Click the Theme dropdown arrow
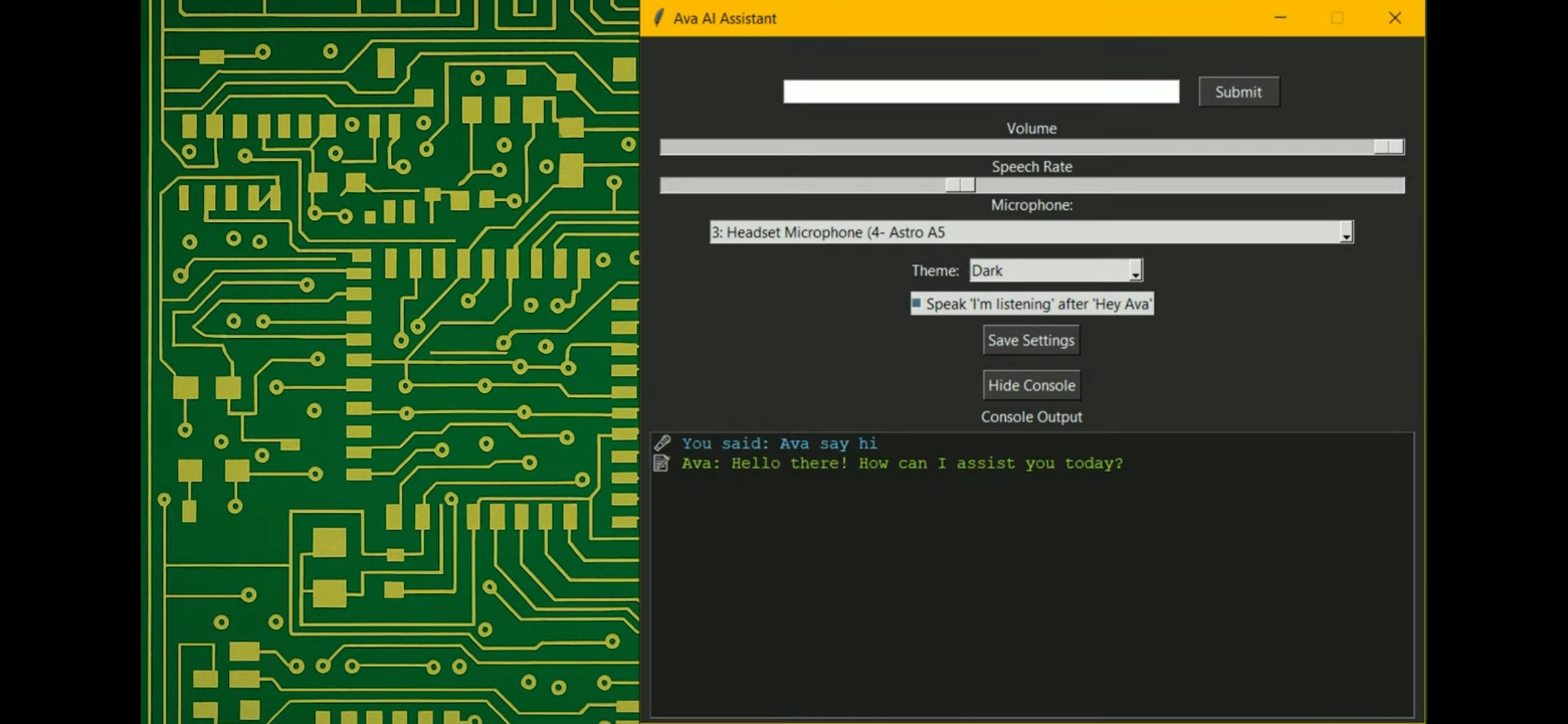Image resolution: width=1568 pixels, height=724 pixels. pyautogui.click(x=1134, y=271)
